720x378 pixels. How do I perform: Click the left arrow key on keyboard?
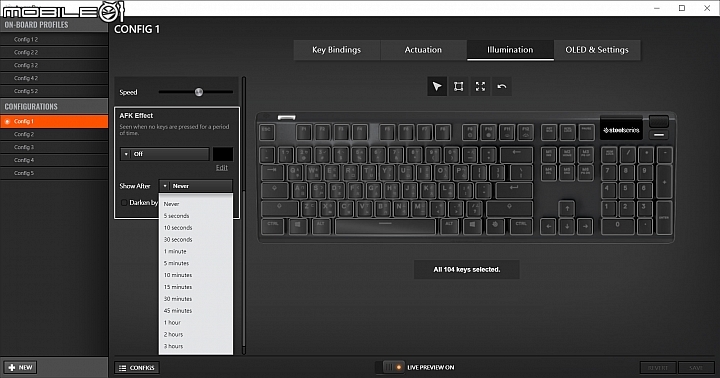tap(548, 226)
